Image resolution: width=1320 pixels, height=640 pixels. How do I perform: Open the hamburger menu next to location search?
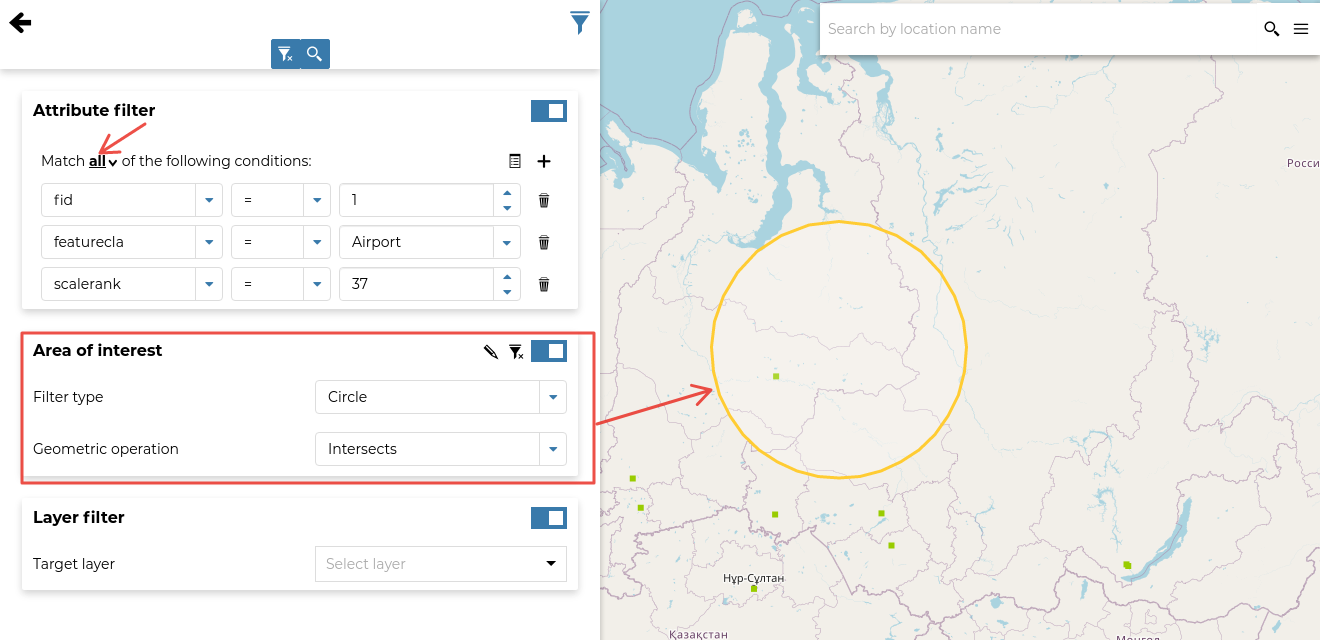[x=1301, y=28]
